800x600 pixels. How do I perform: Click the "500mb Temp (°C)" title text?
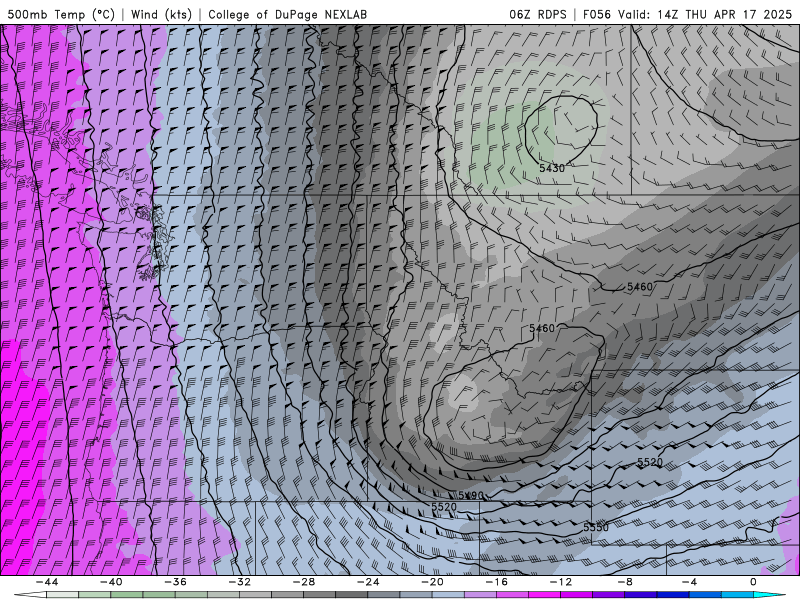61,14
